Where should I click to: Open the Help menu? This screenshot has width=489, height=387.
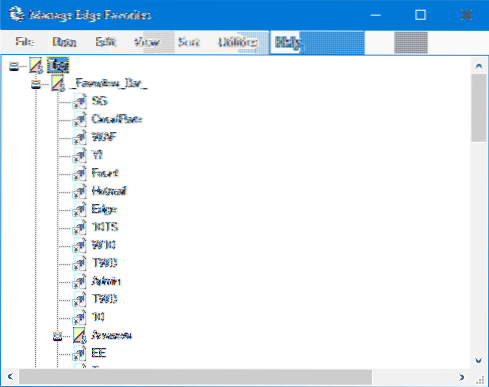288,42
